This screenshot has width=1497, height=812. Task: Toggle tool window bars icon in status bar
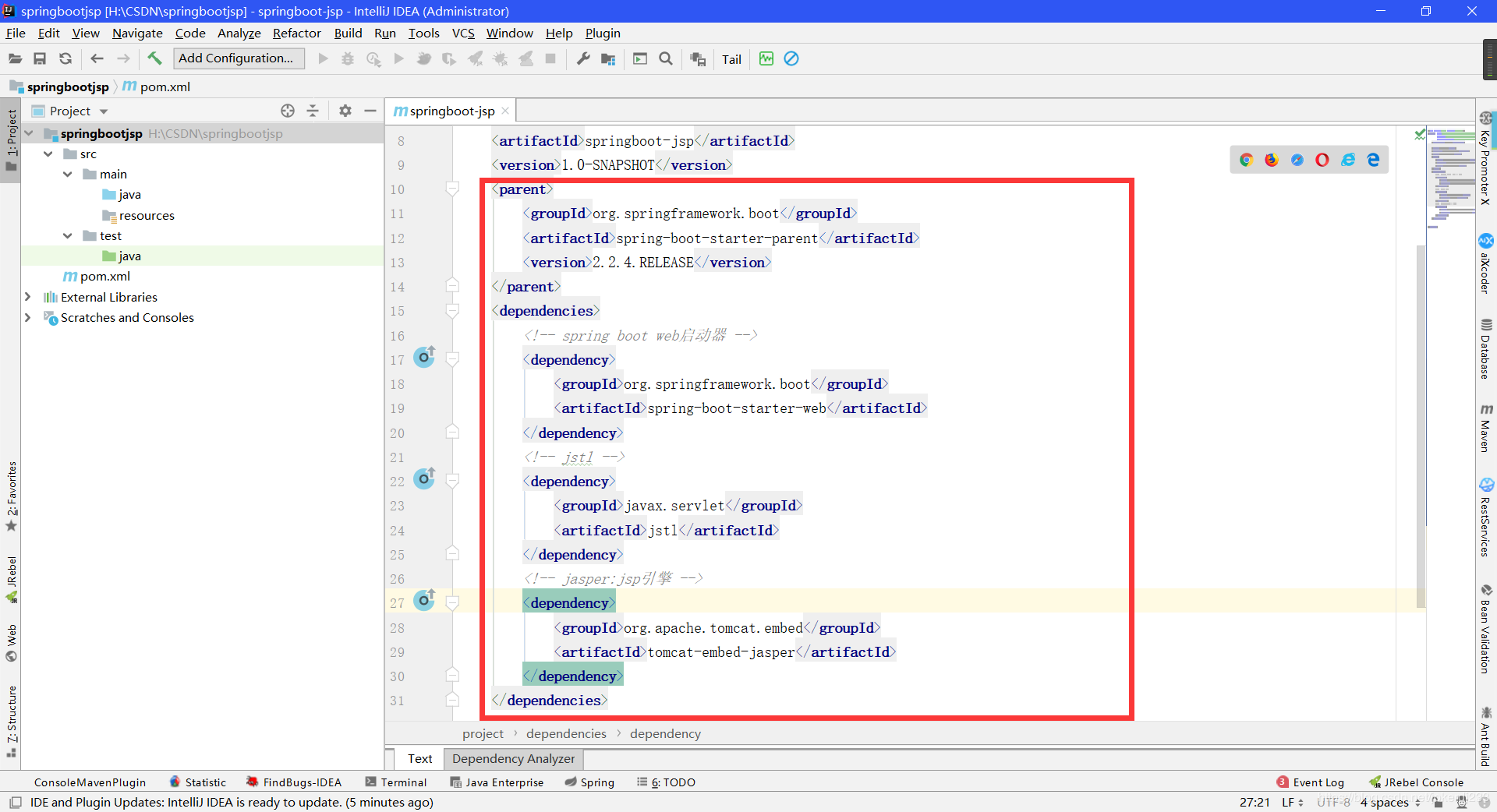point(15,802)
